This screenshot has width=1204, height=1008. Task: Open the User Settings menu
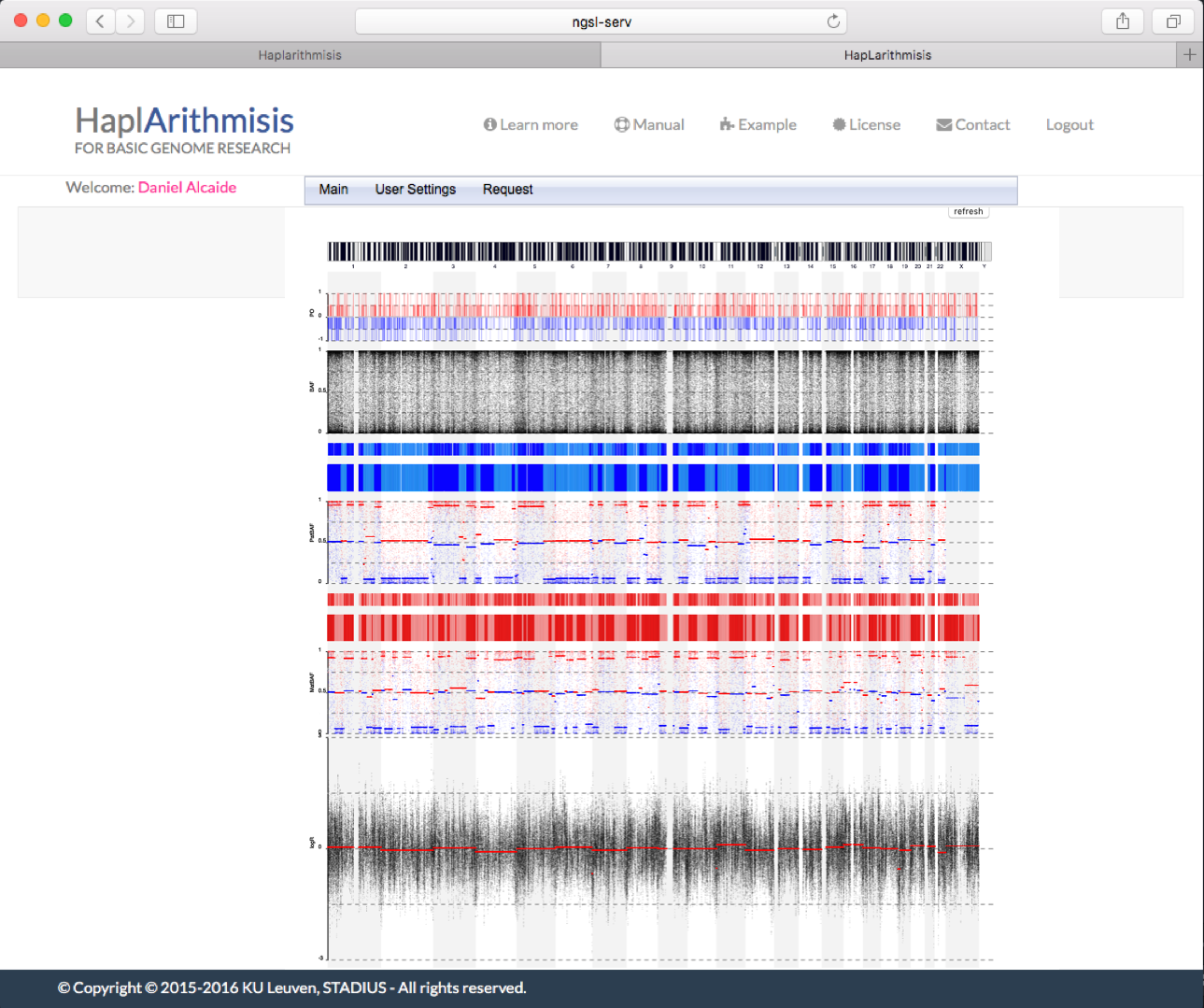[415, 190]
